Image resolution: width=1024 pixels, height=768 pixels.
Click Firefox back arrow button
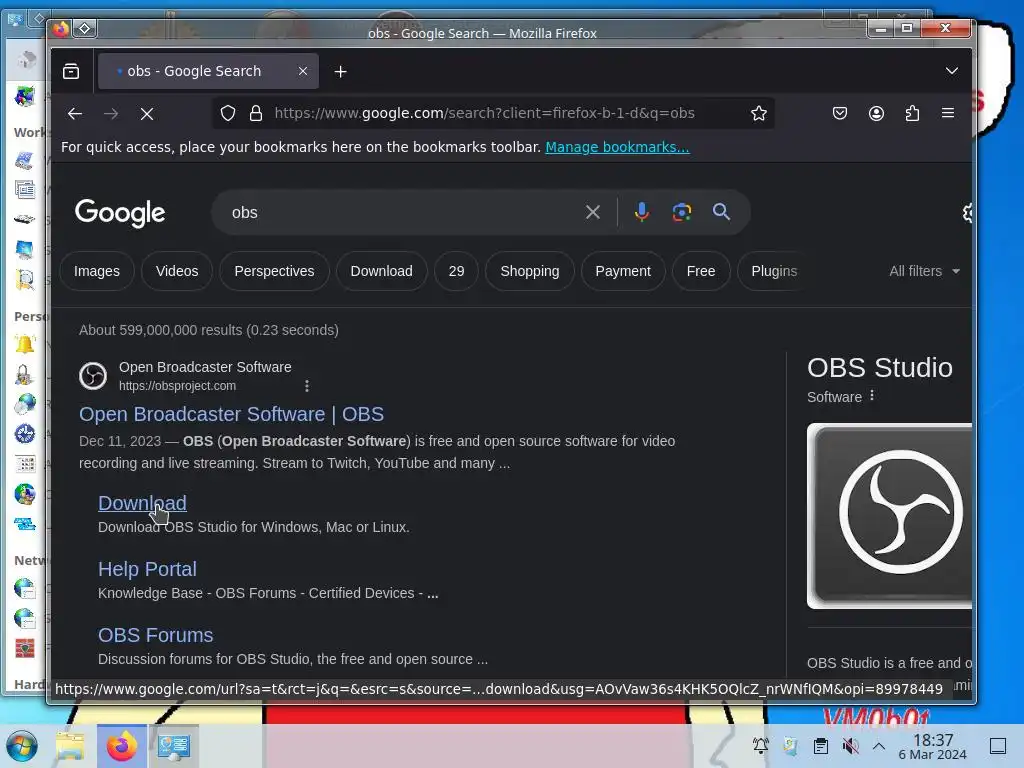(74, 114)
